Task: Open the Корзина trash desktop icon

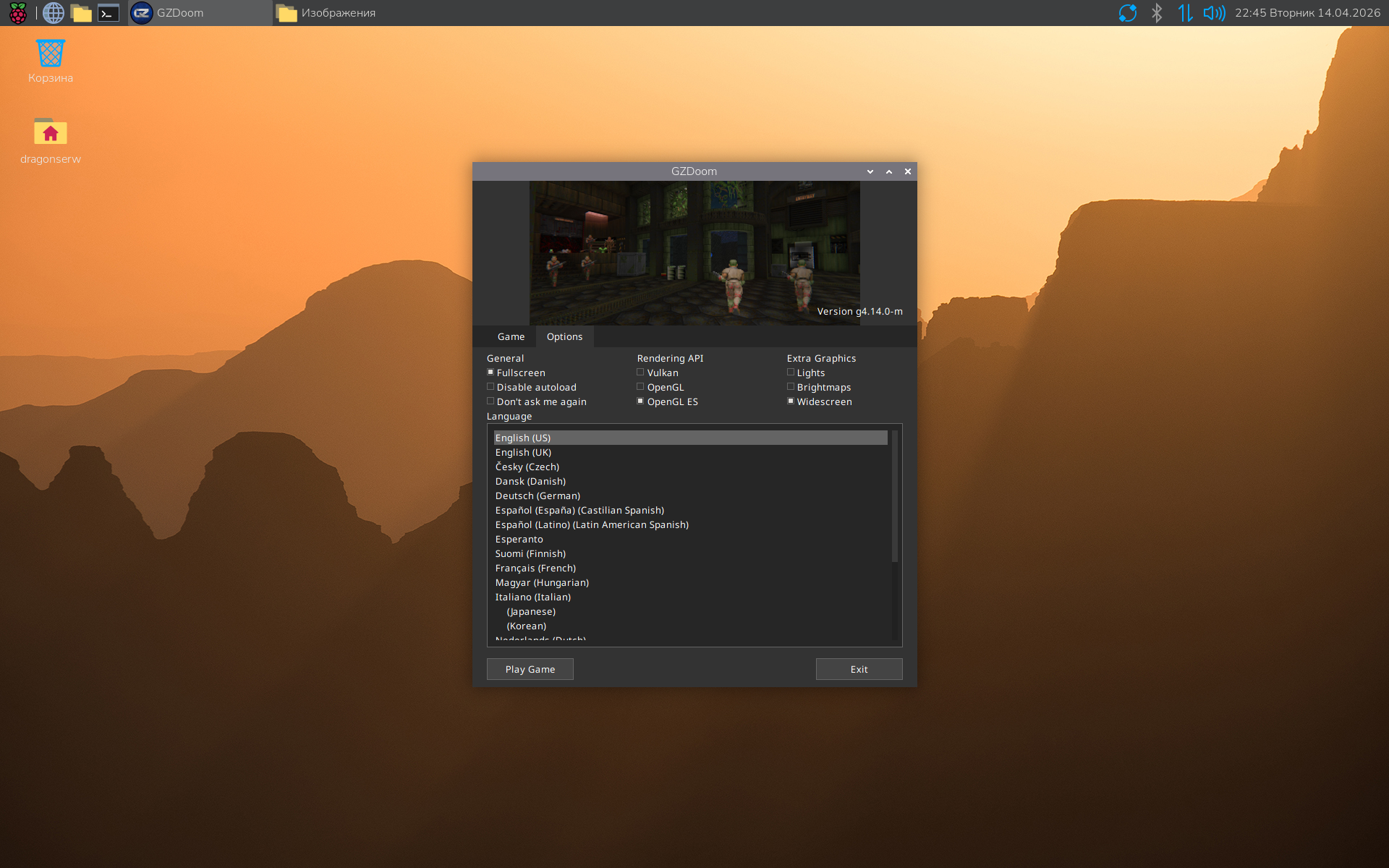Action: [51, 61]
